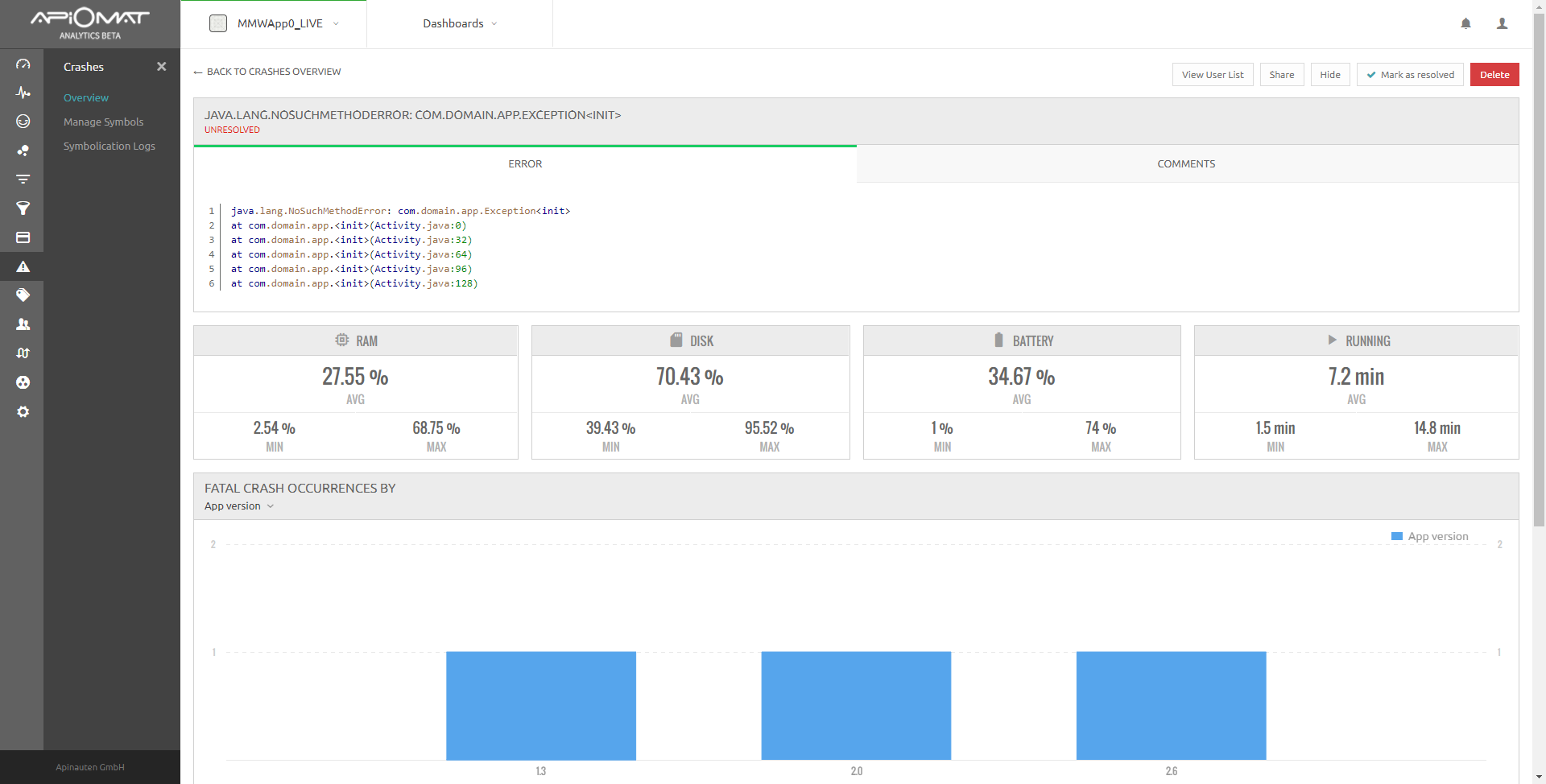Select Symbolication Logs in Crashes menu

coord(110,146)
